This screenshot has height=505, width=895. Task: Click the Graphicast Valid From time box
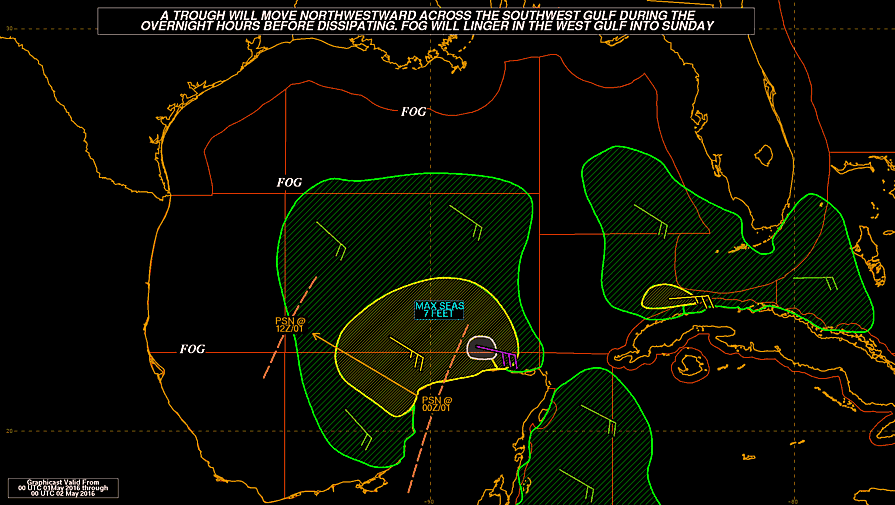point(63,488)
